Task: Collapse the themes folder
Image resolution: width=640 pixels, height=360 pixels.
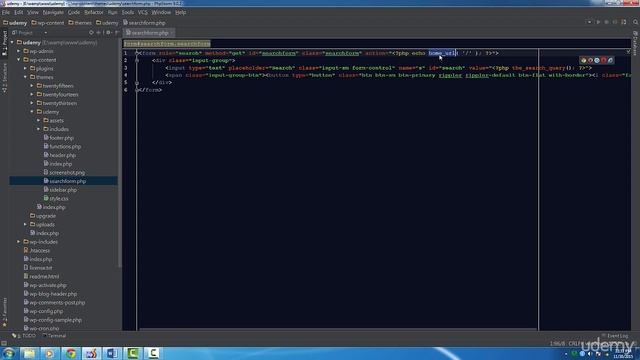Action: click(25, 77)
